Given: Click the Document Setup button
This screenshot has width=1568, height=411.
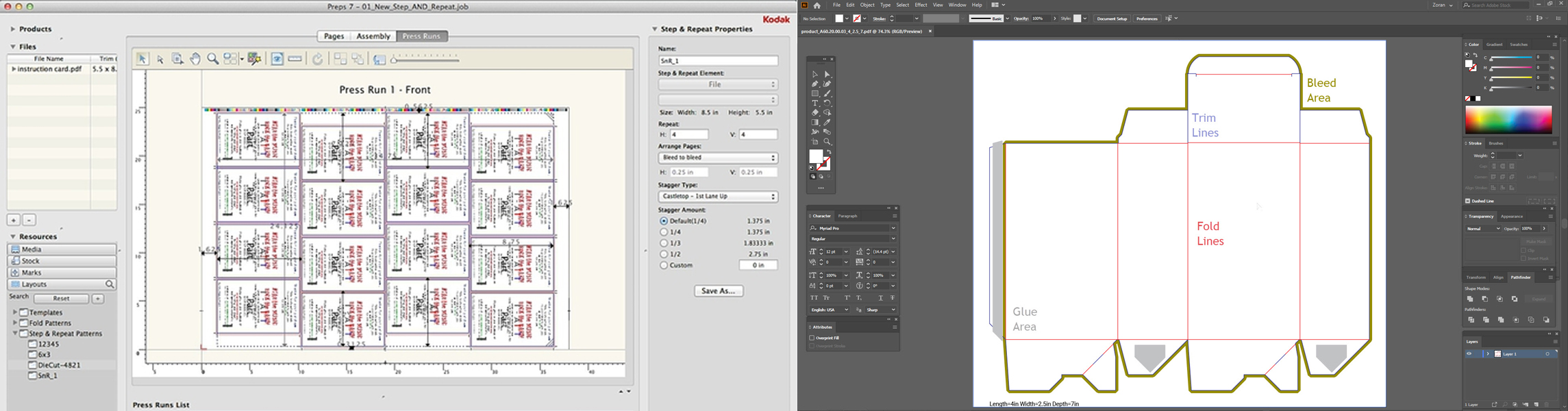Looking at the screenshot, I should [x=1112, y=19].
